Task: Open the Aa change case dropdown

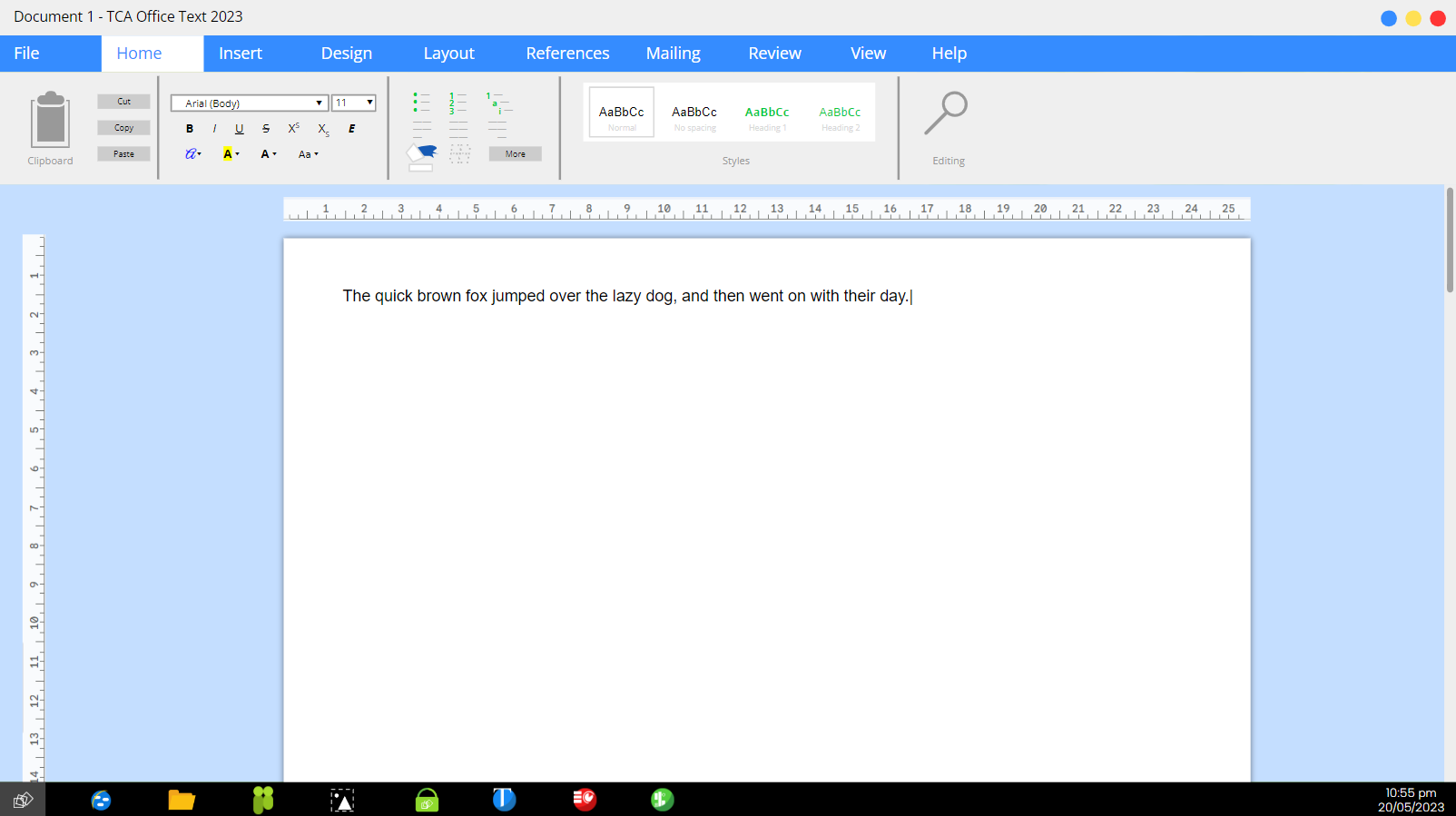Action: (x=309, y=154)
